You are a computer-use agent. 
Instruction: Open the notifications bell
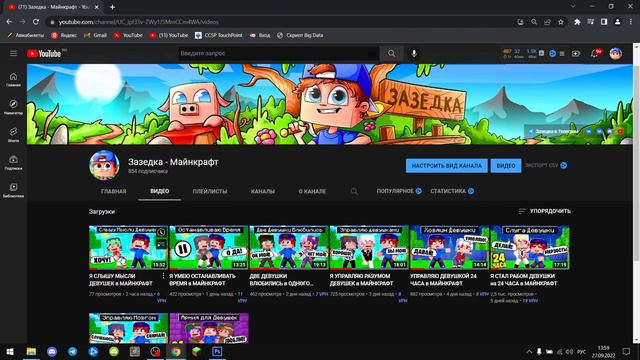click(595, 53)
